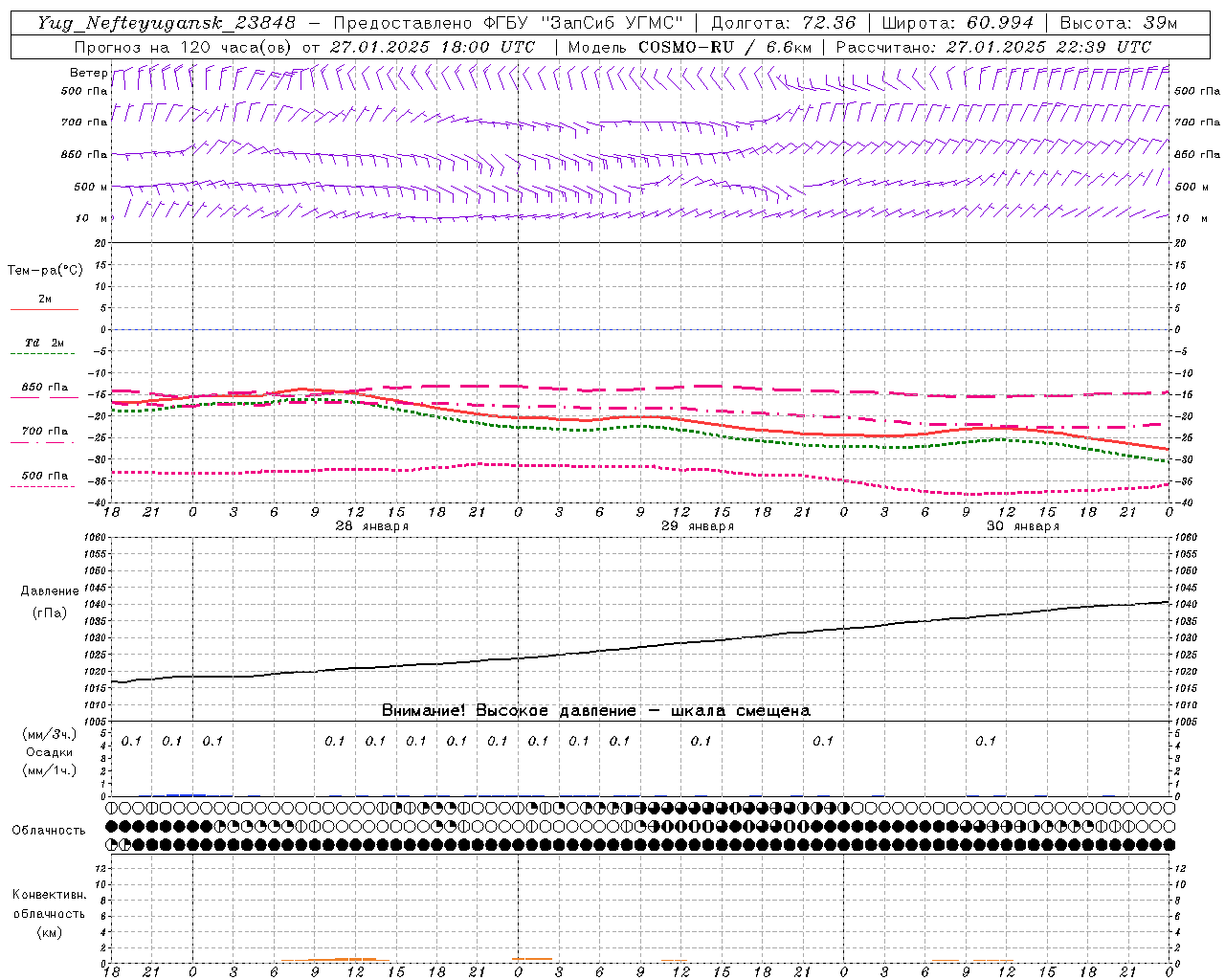Click the 28 января date label
This screenshot has width=1225, height=980.
371,526
